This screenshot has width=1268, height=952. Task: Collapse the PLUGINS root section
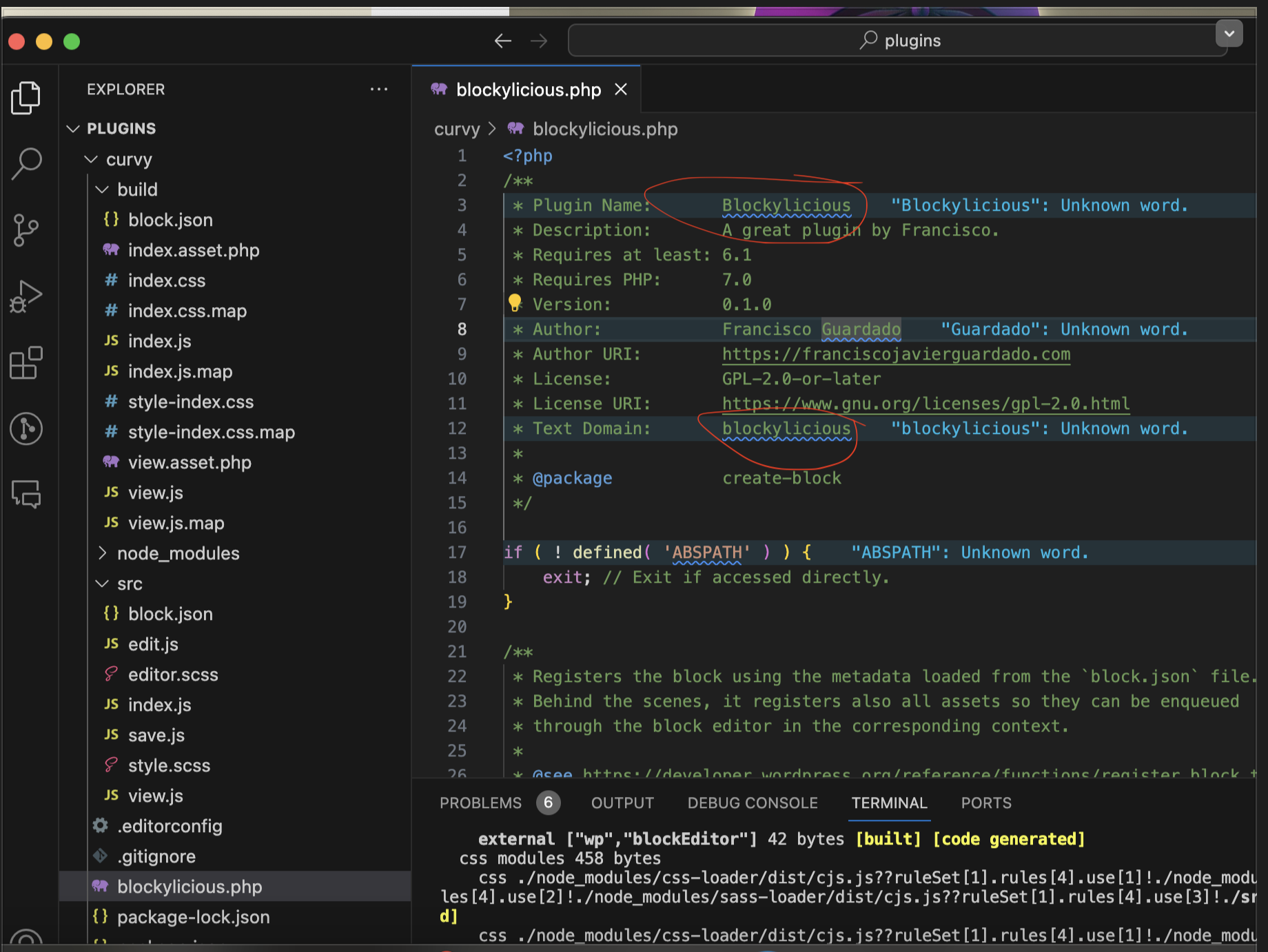click(73, 129)
